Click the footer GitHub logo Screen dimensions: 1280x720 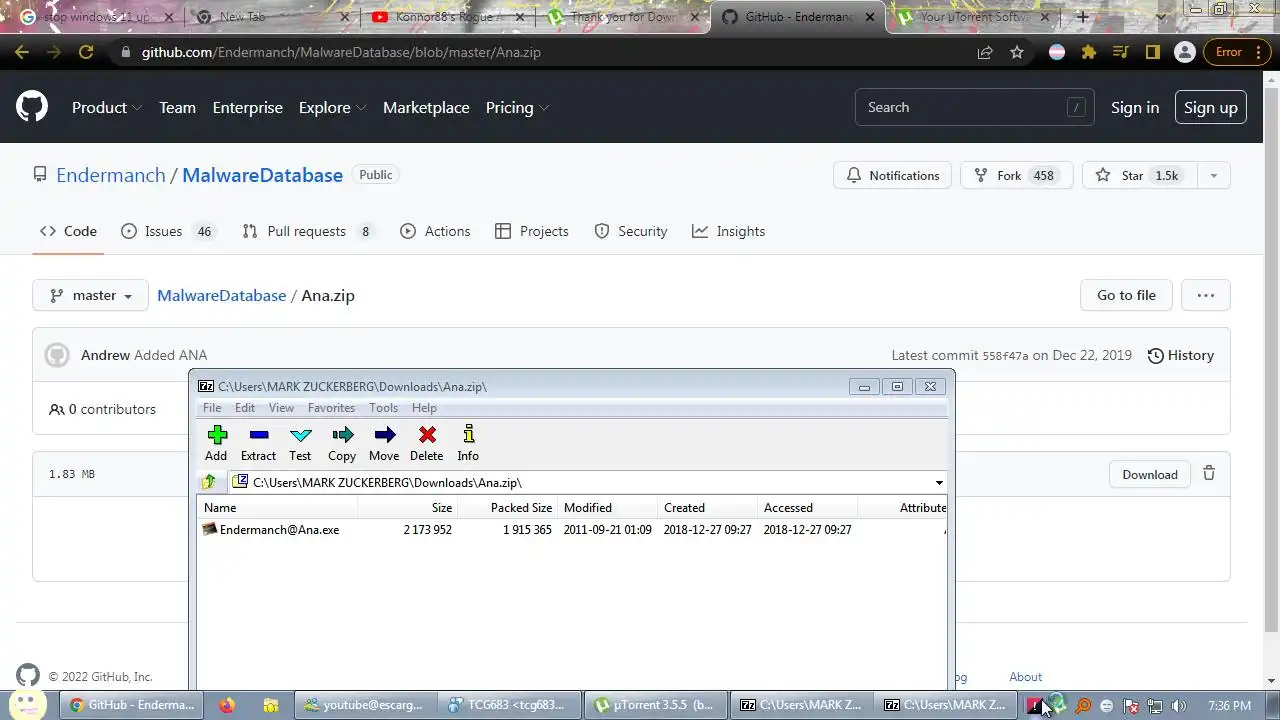28,676
